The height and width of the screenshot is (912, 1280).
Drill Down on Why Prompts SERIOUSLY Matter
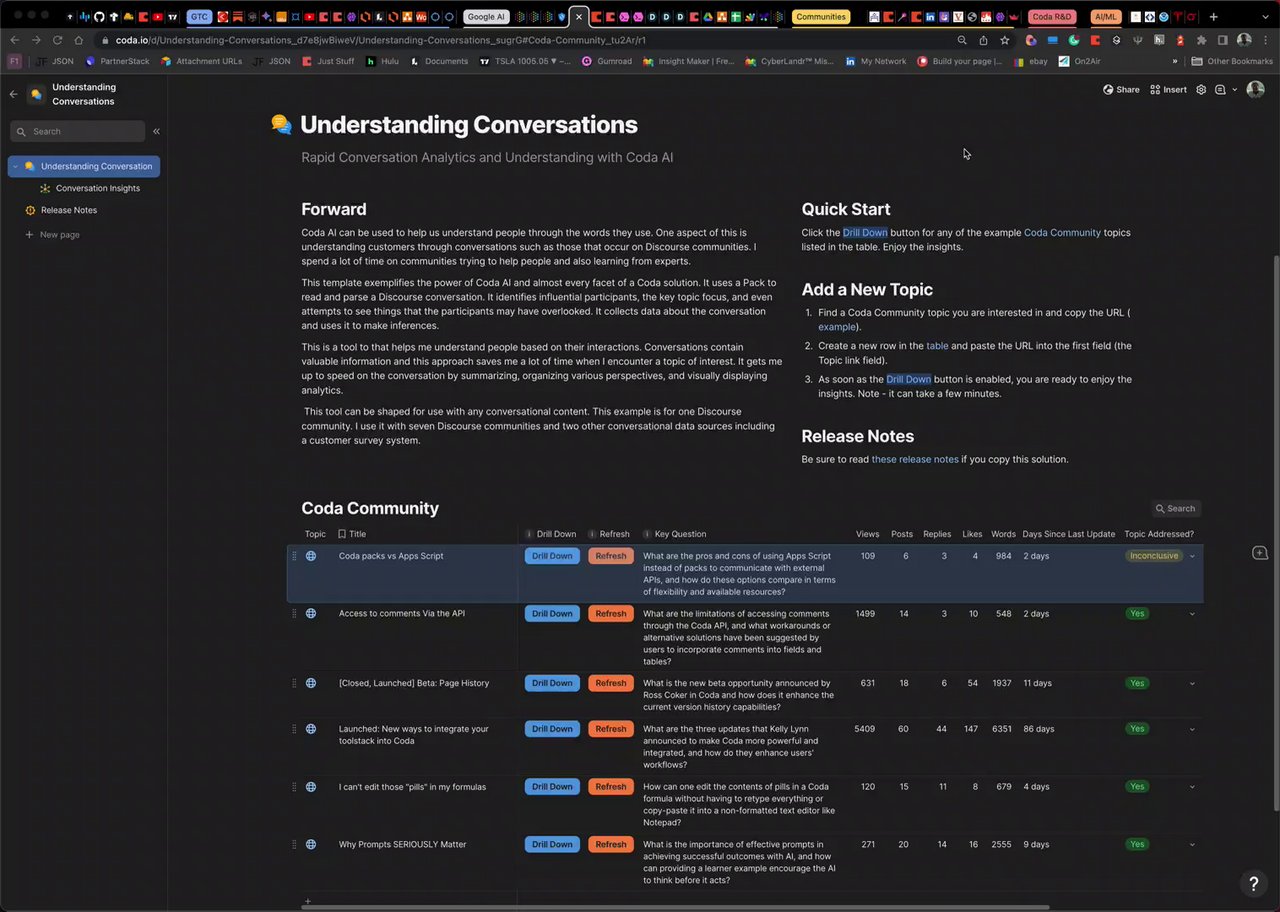coord(552,845)
